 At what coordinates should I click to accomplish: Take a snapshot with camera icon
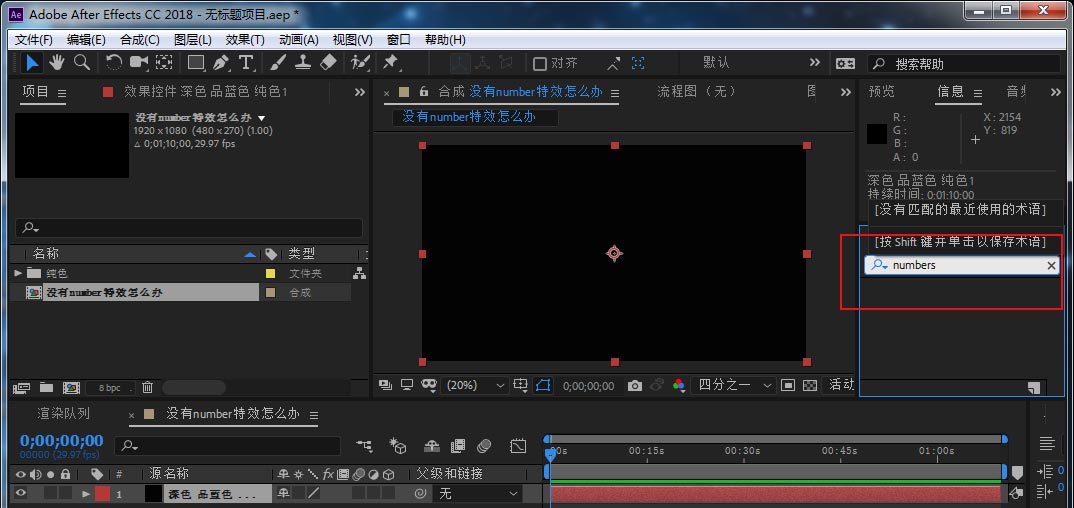point(635,385)
